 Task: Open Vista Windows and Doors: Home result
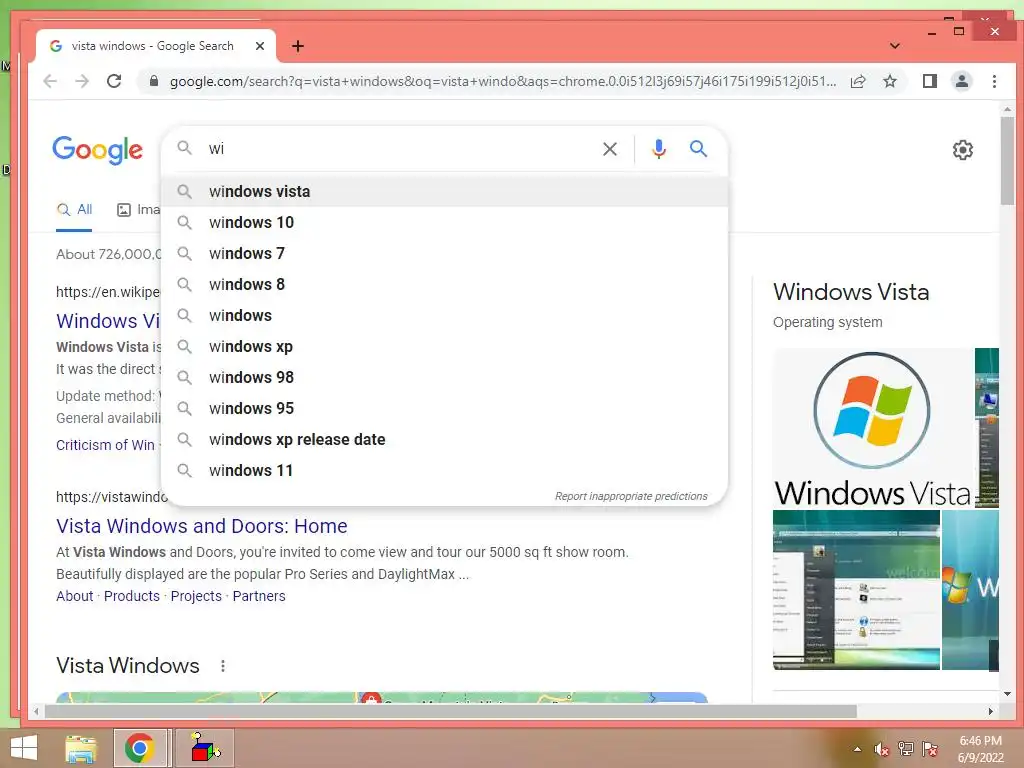[202, 526]
